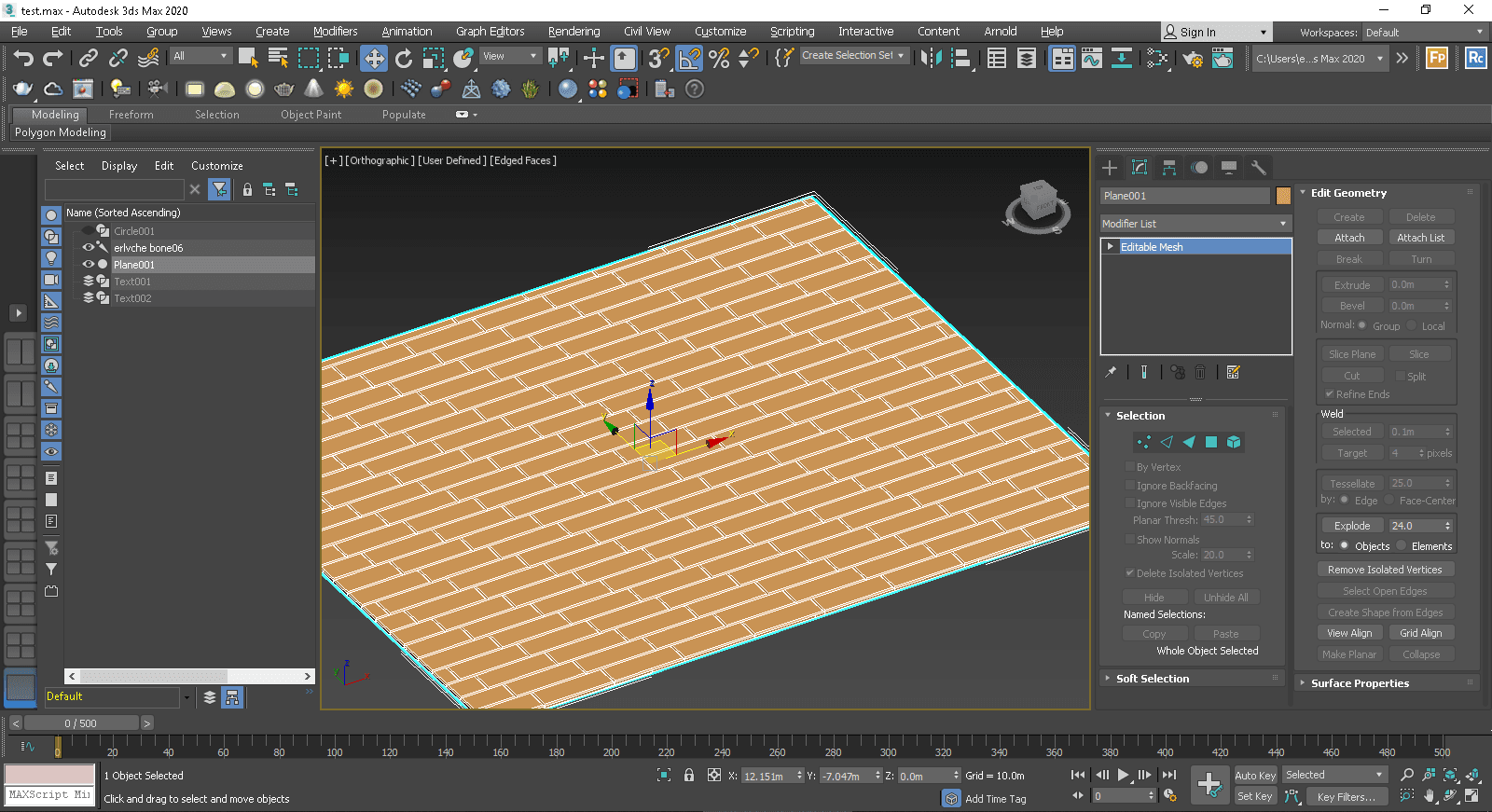Open the Modifier List dropdown
This screenshot has height=812, width=1492.
tap(1195, 224)
